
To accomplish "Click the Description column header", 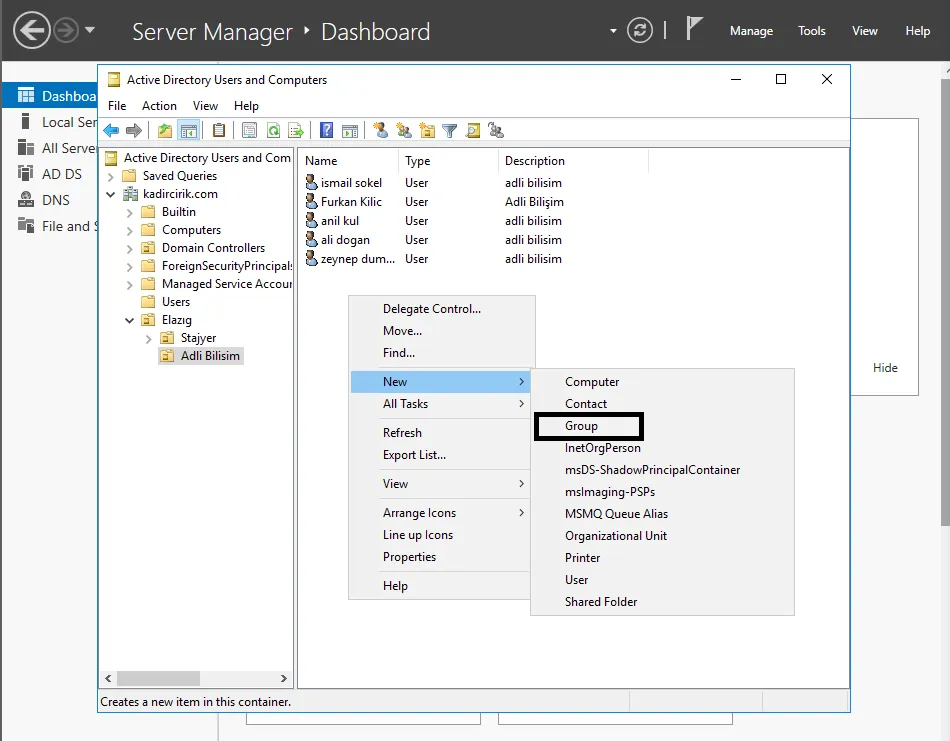I will tap(573, 161).
